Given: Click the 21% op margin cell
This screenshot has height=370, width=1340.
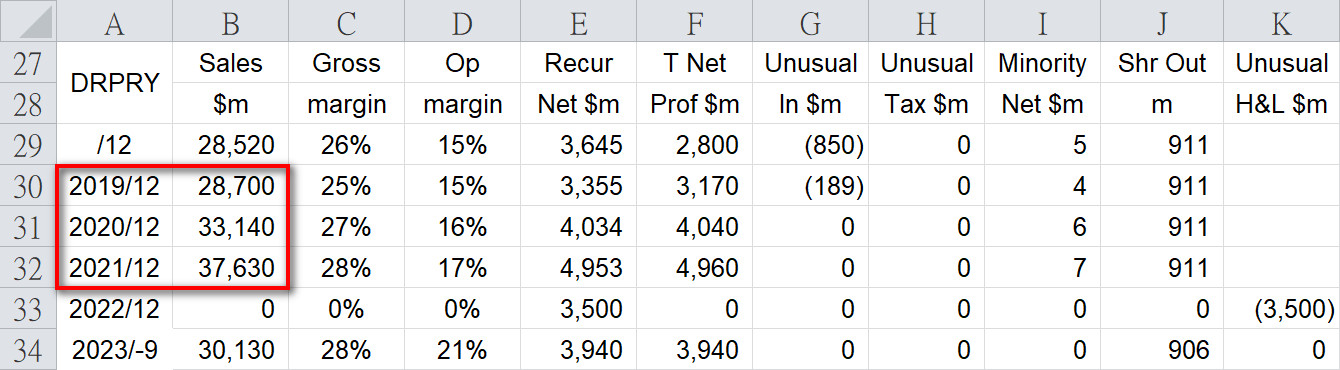Looking at the screenshot, I should [462, 349].
